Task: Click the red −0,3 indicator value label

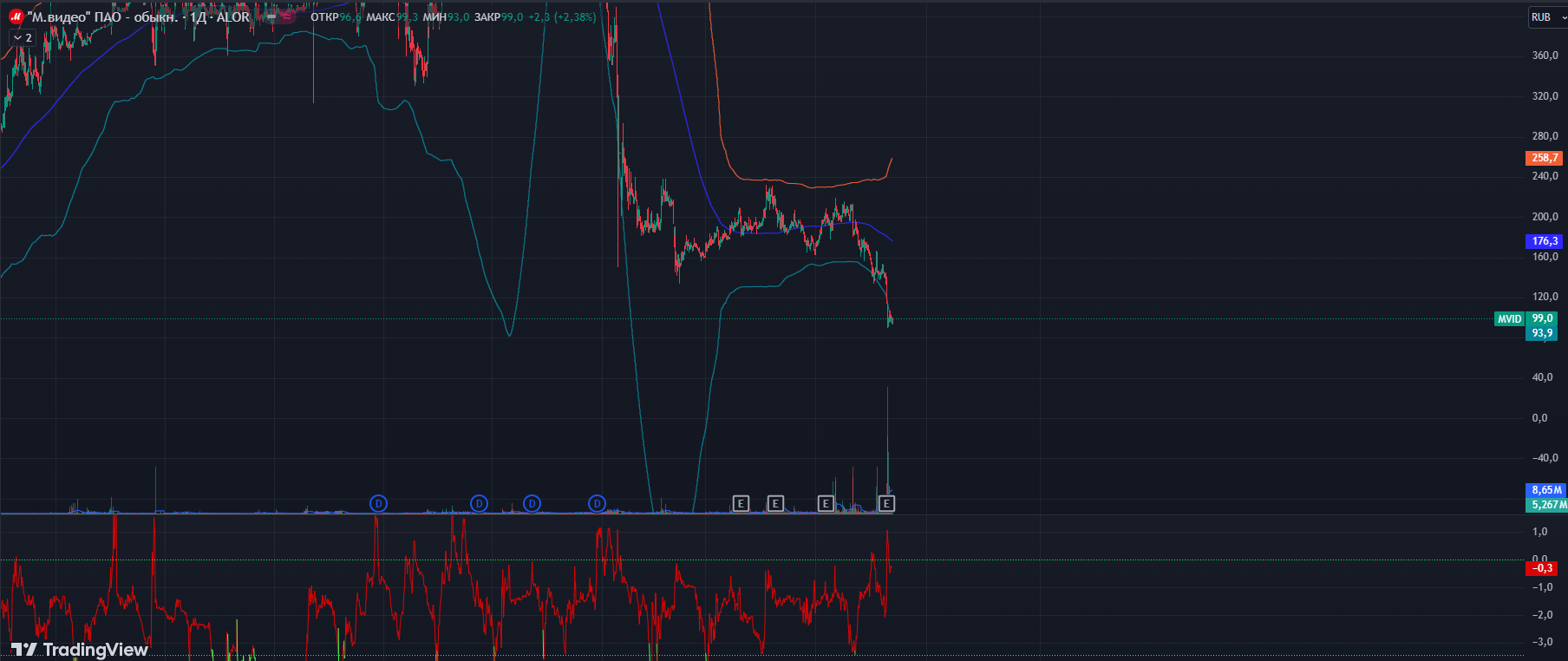Action: click(x=1541, y=568)
